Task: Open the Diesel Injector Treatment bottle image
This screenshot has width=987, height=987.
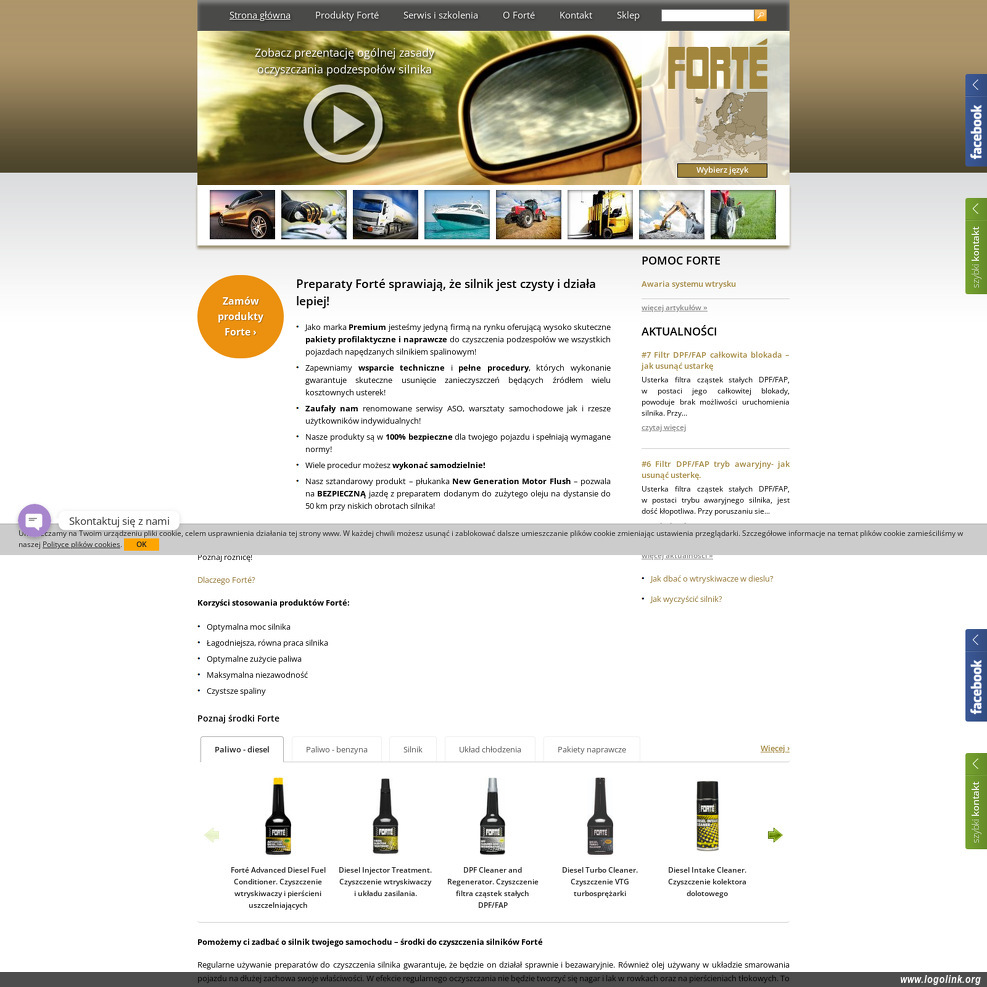Action: (385, 816)
